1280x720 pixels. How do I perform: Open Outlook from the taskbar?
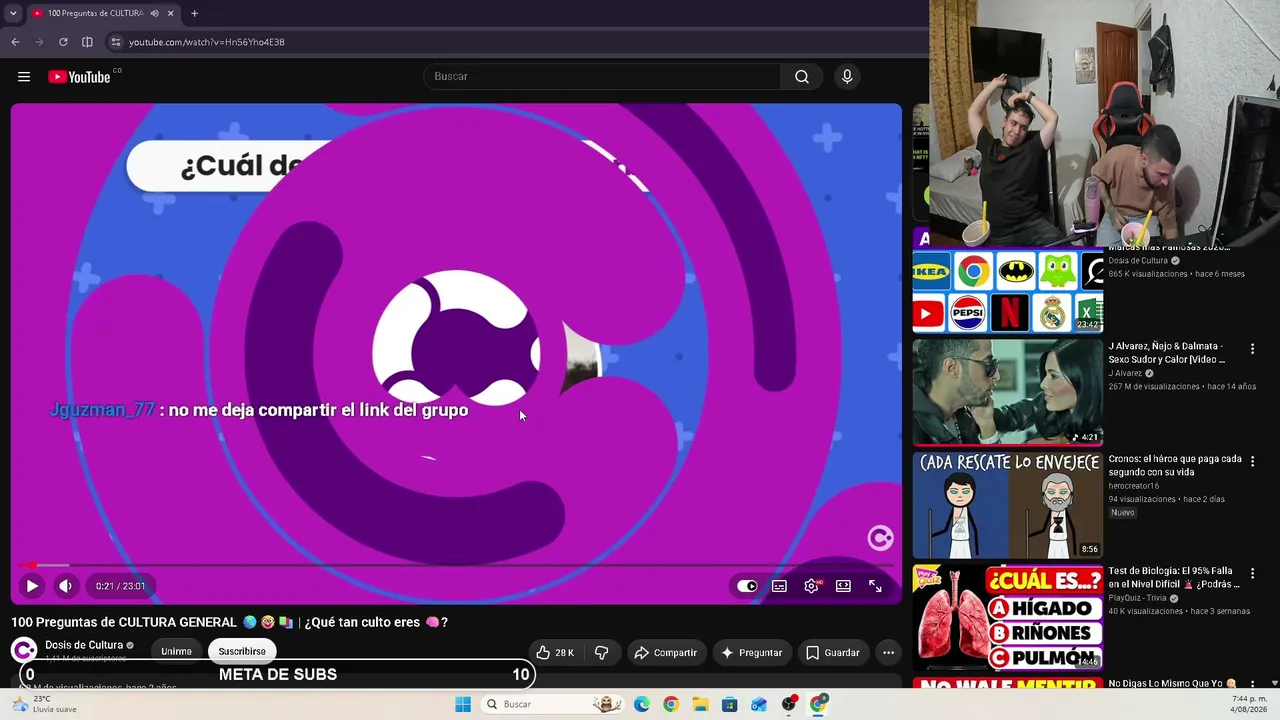click(x=759, y=704)
